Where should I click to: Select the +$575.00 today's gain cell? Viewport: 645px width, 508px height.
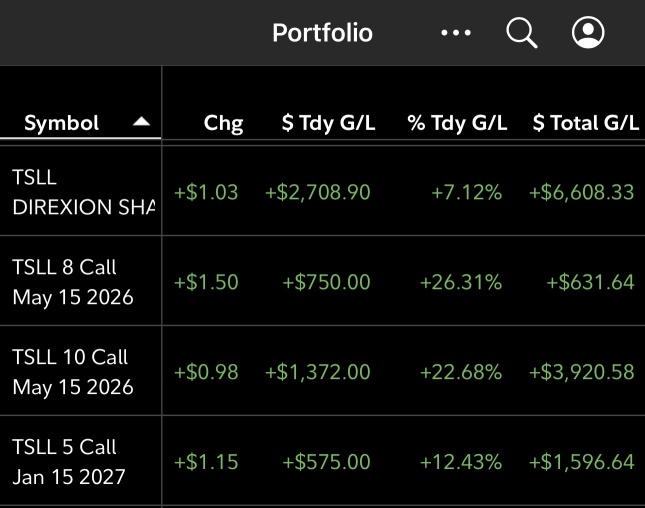pyautogui.click(x=327, y=462)
